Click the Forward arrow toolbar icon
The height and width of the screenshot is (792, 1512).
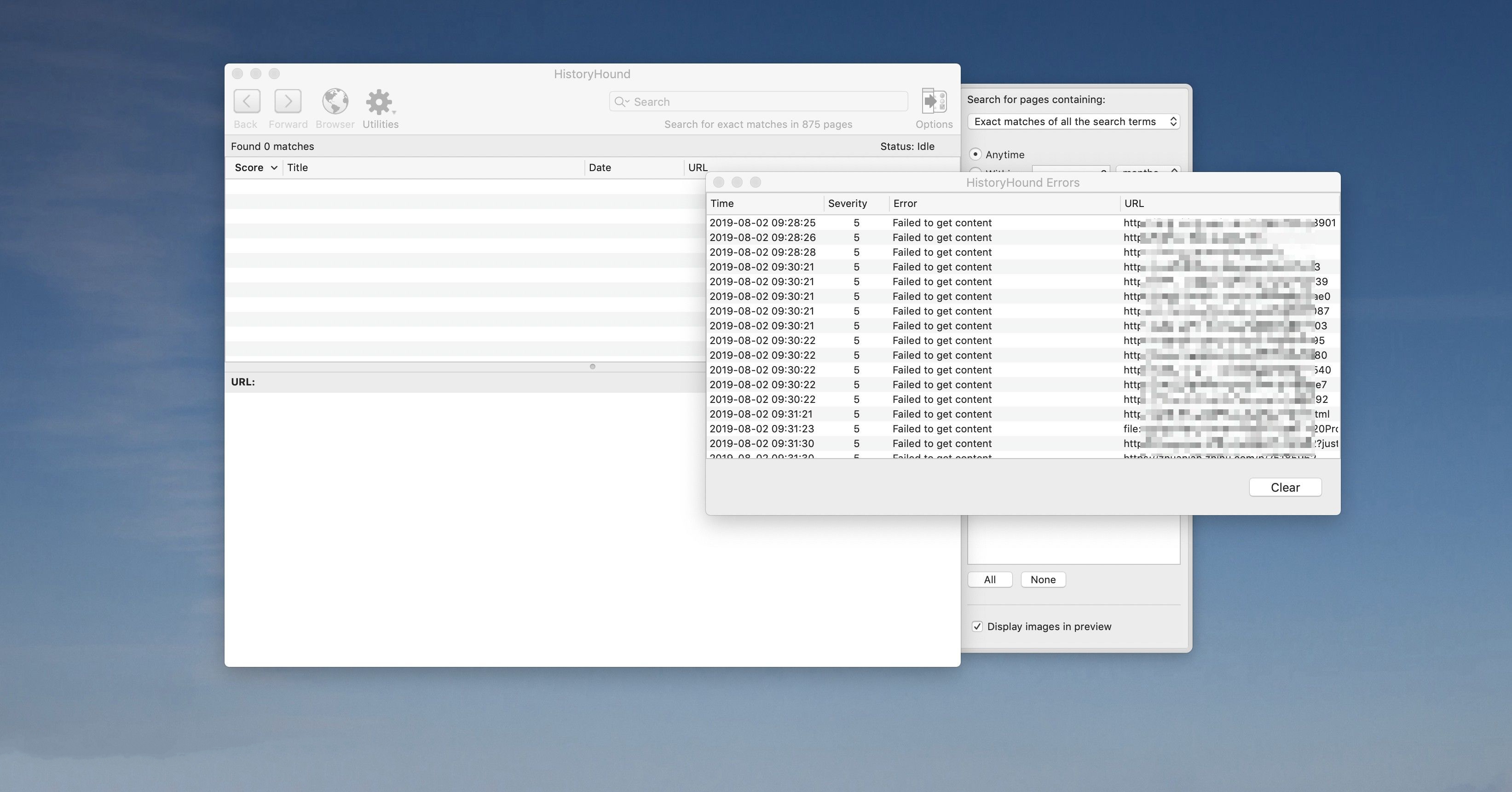(288, 102)
